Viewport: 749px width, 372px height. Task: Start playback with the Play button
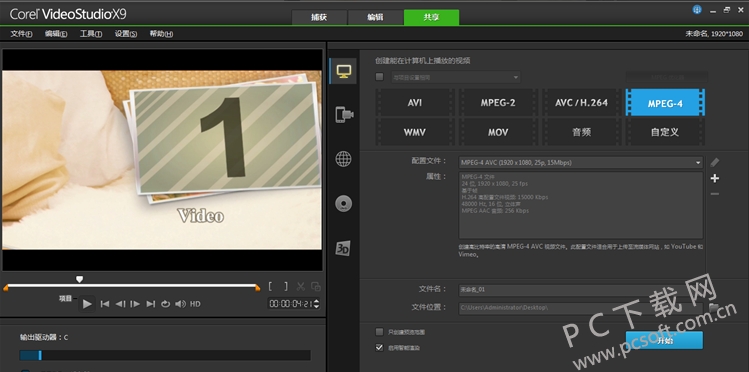pyautogui.click(x=87, y=304)
